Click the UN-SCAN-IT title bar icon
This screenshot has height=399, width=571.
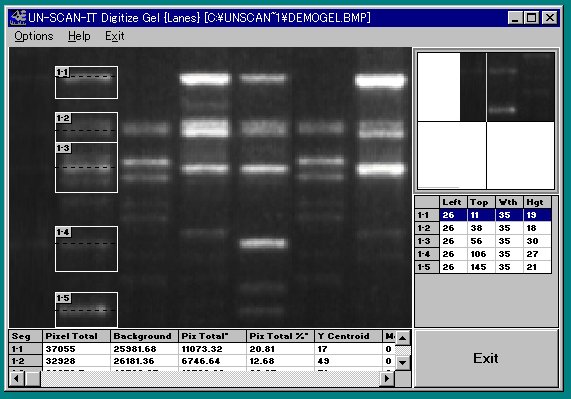point(18,17)
